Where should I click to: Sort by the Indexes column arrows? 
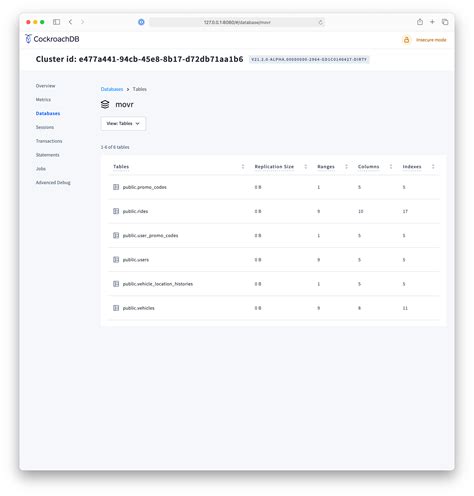point(433,166)
